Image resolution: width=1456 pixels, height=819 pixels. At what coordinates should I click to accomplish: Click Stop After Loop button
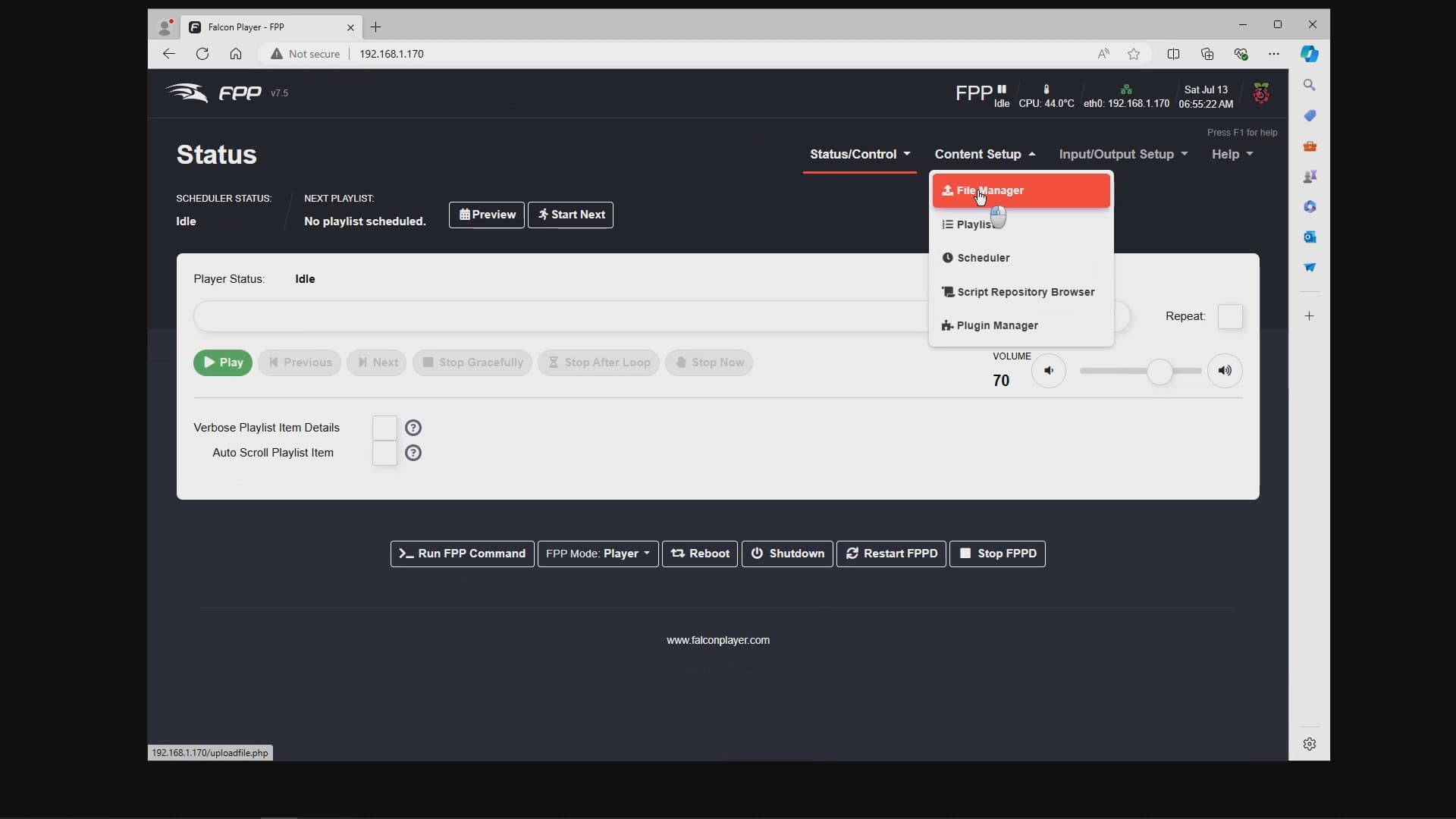599,362
